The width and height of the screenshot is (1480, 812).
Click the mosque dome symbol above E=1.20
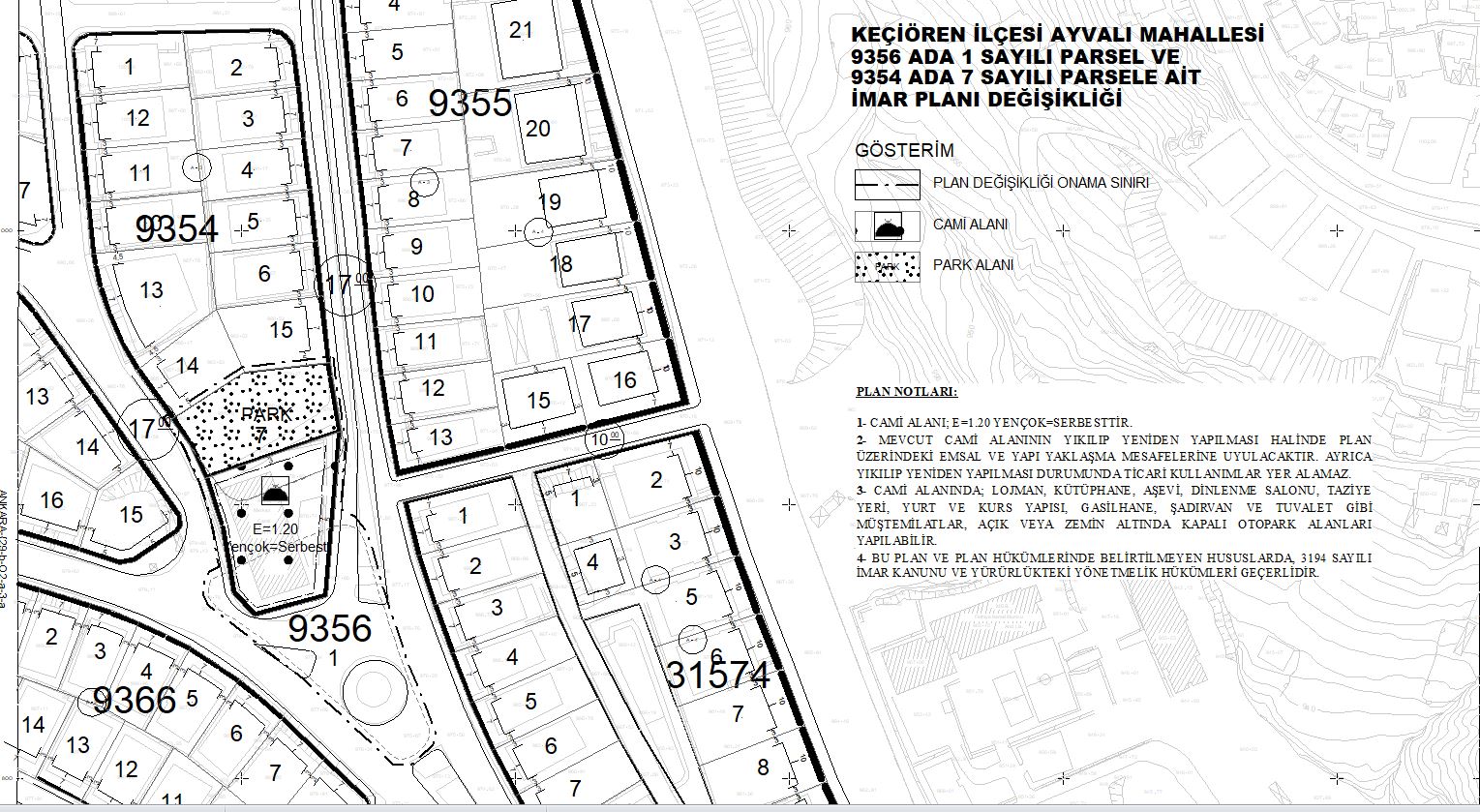click(x=274, y=493)
